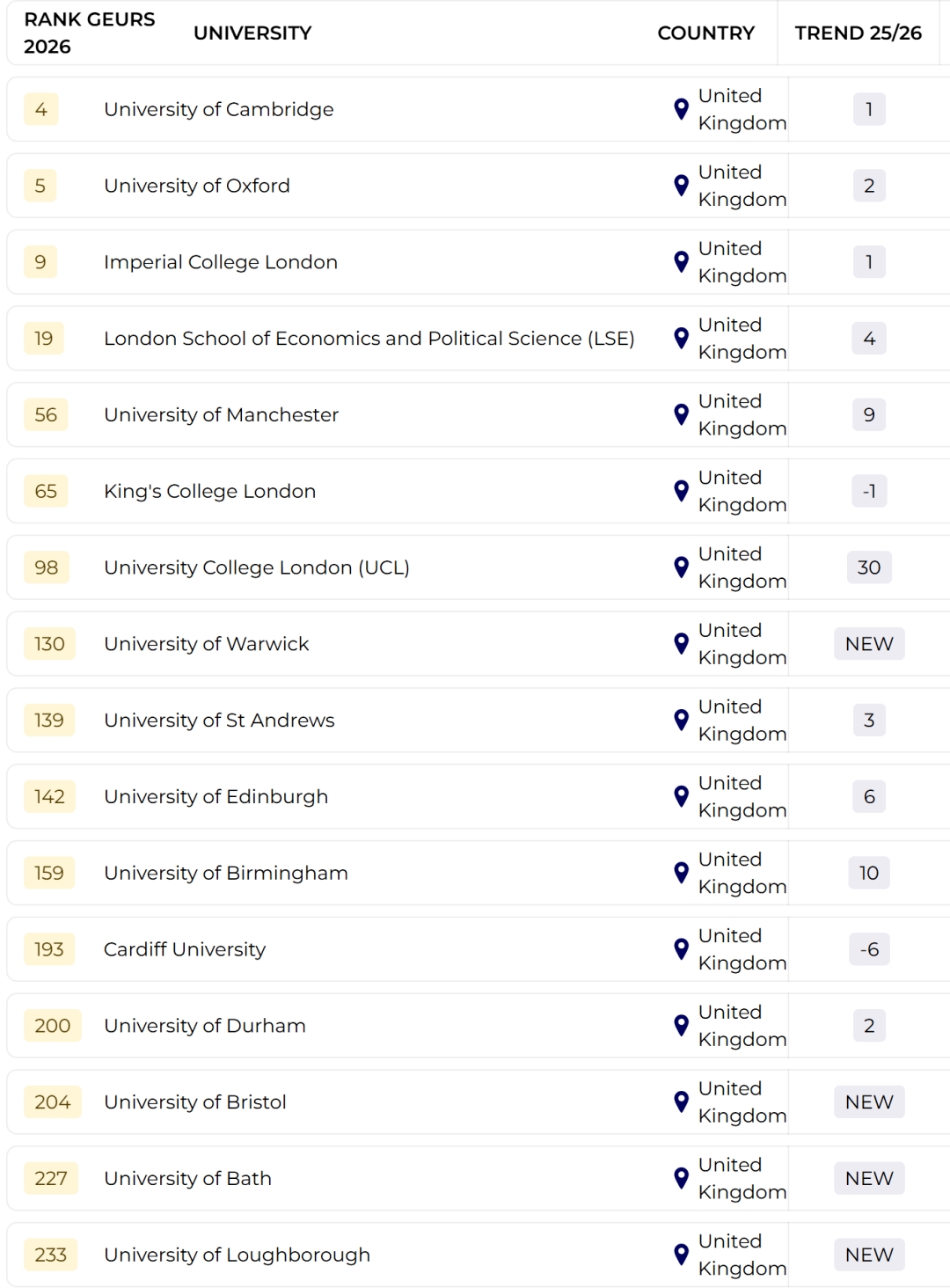Open the University of St Andrews entry
The width and height of the screenshot is (950, 1288).
(219, 721)
